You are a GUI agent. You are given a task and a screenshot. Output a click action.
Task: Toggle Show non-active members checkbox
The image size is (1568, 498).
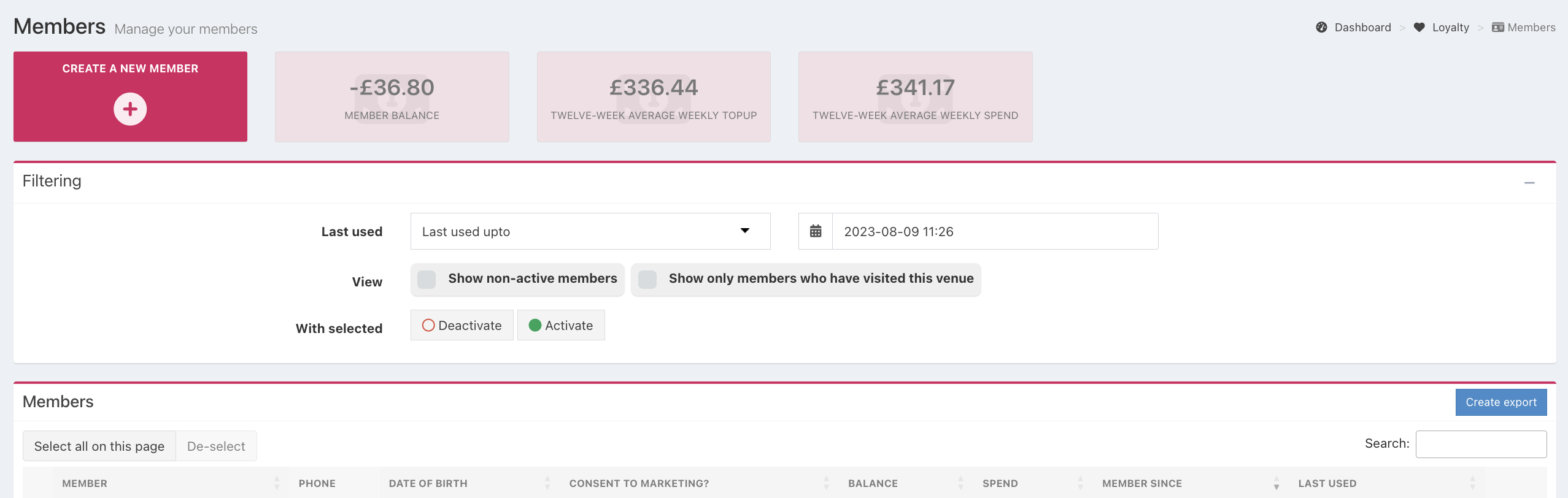click(427, 280)
